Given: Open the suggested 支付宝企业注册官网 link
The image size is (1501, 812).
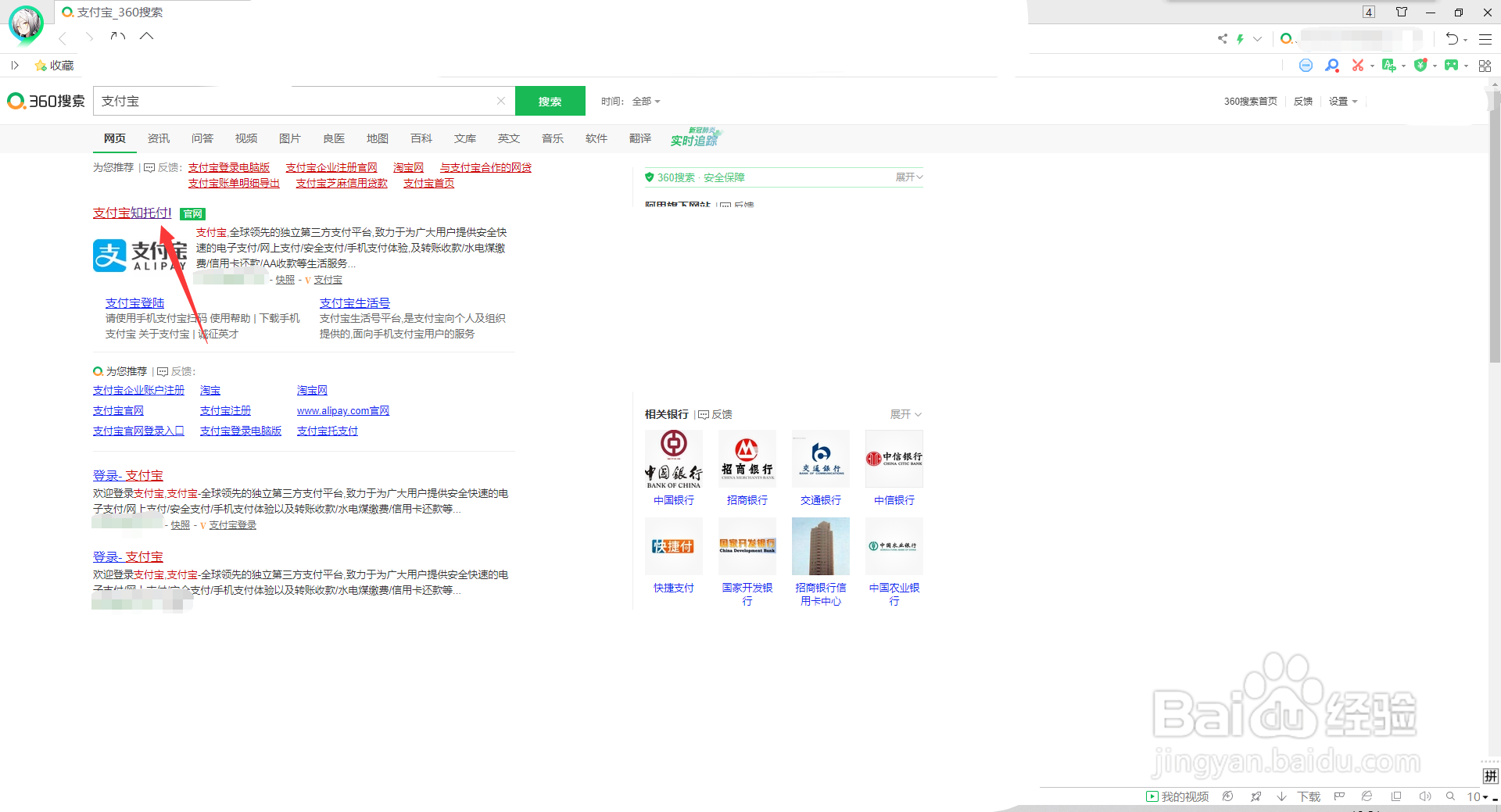Looking at the screenshot, I should pyautogui.click(x=331, y=167).
